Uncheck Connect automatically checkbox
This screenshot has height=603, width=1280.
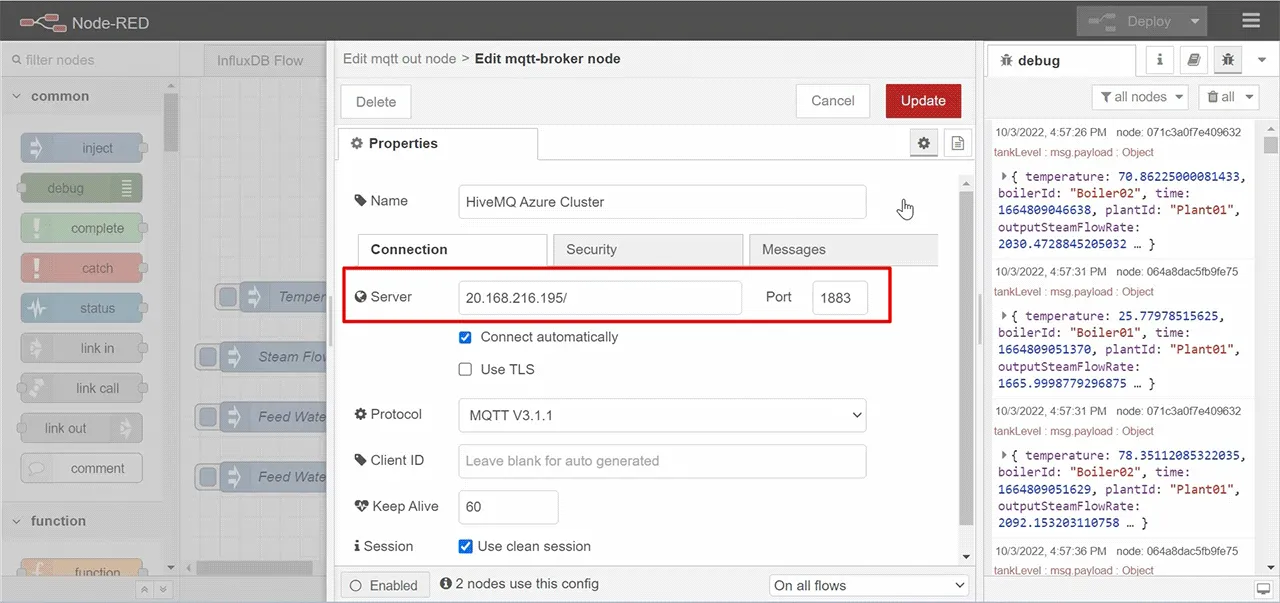[x=465, y=337]
